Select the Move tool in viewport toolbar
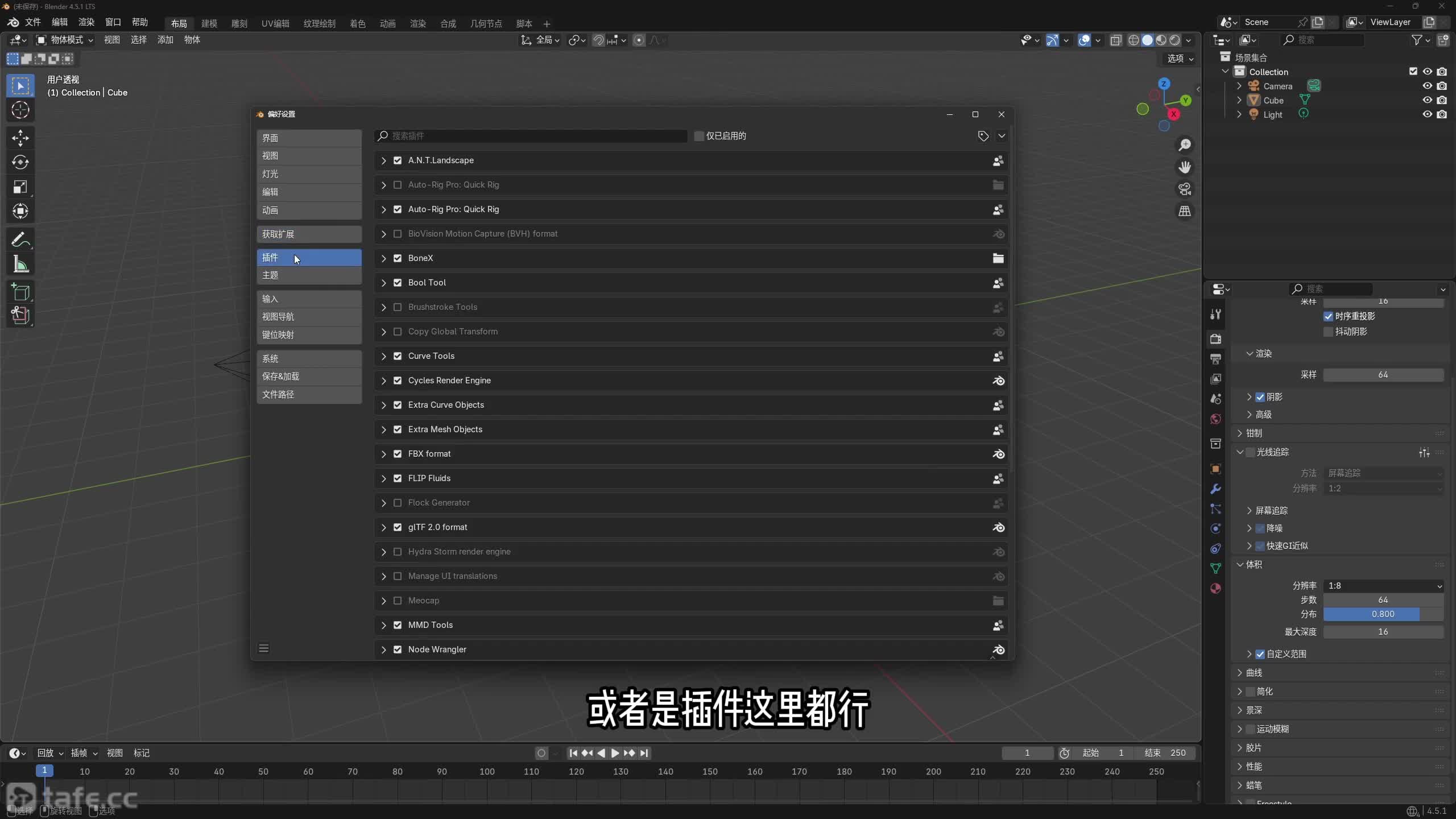 click(20, 138)
